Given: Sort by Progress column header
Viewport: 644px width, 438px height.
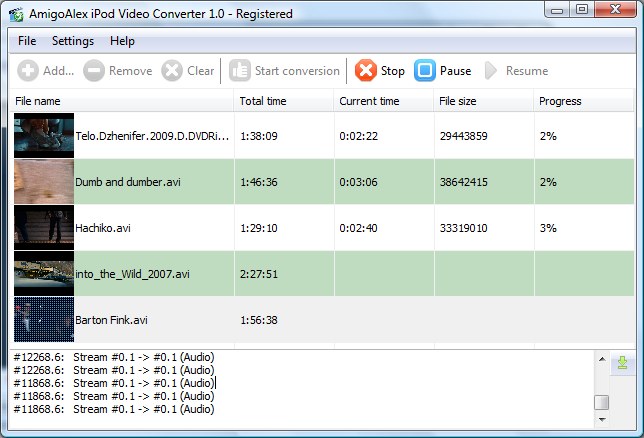Looking at the screenshot, I should pyautogui.click(x=584, y=101).
